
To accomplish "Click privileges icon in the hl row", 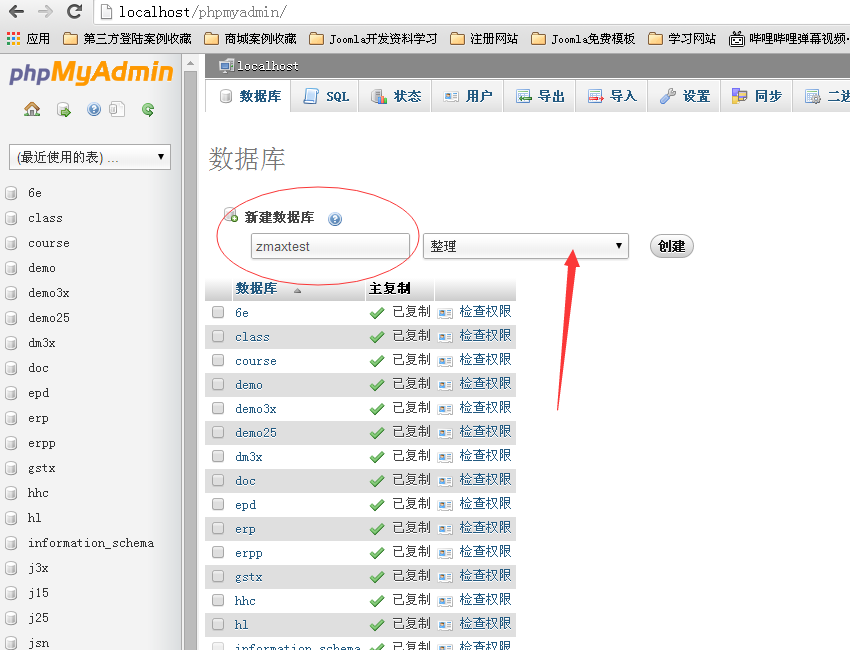I will click(445, 625).
